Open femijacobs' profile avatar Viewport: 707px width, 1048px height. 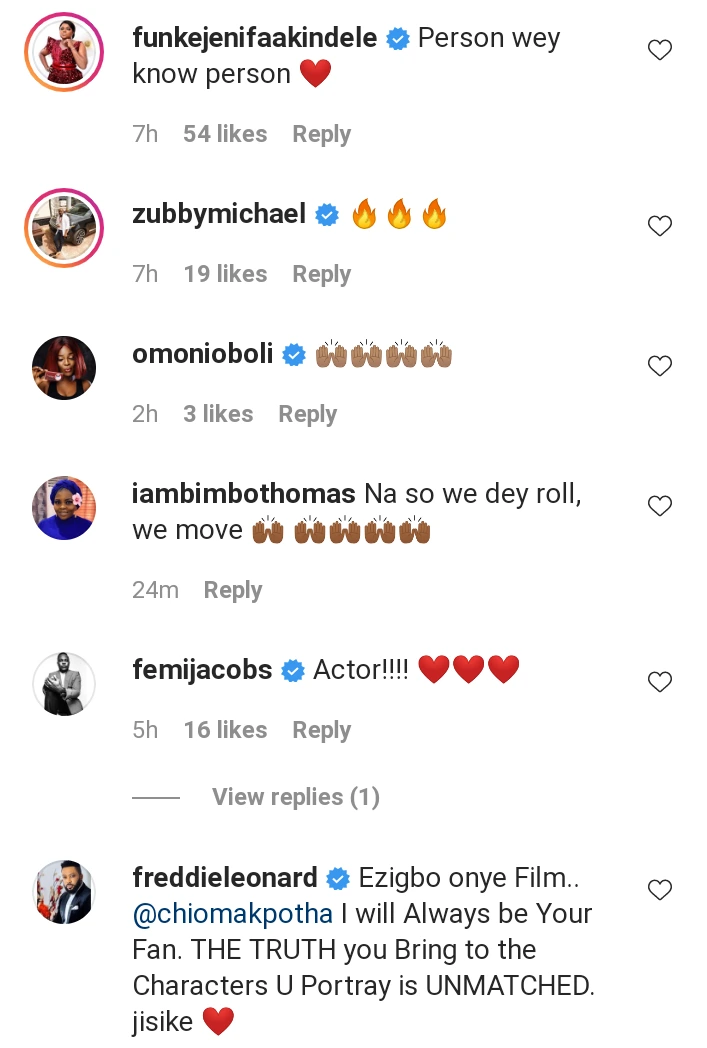pyautogui.click(x=65, y=683)
